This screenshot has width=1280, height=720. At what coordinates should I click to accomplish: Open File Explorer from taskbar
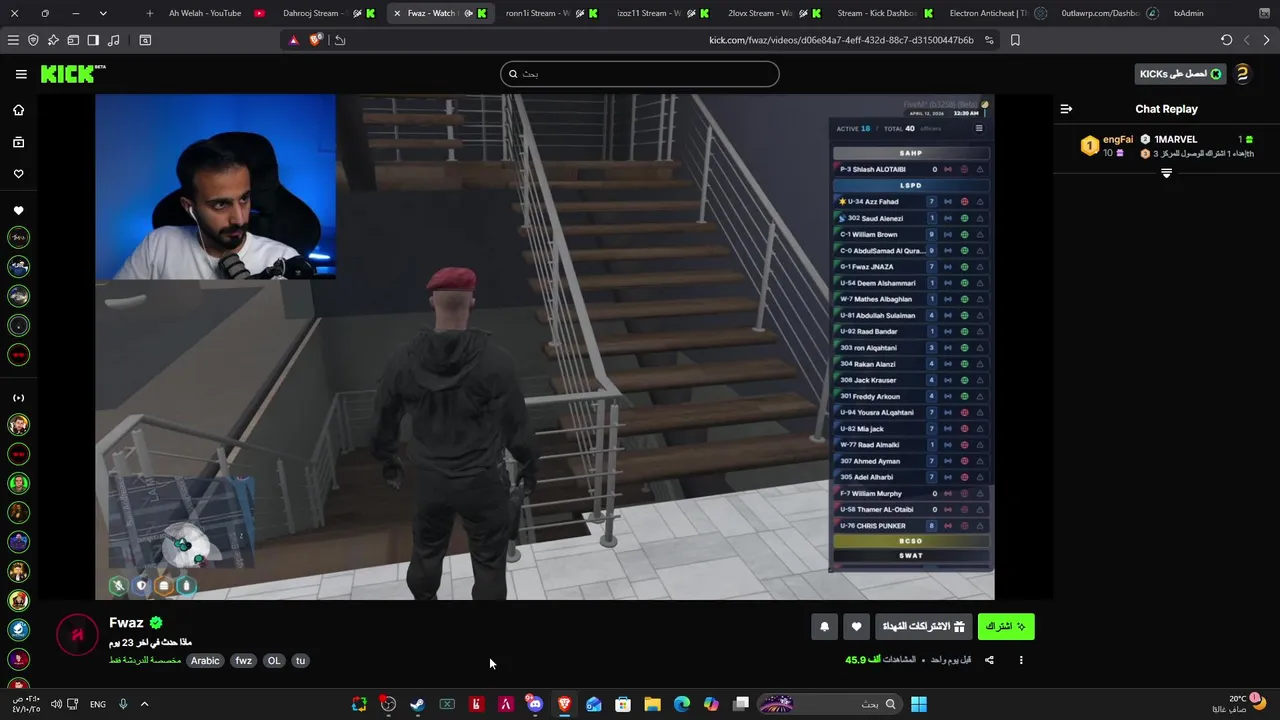652,704
